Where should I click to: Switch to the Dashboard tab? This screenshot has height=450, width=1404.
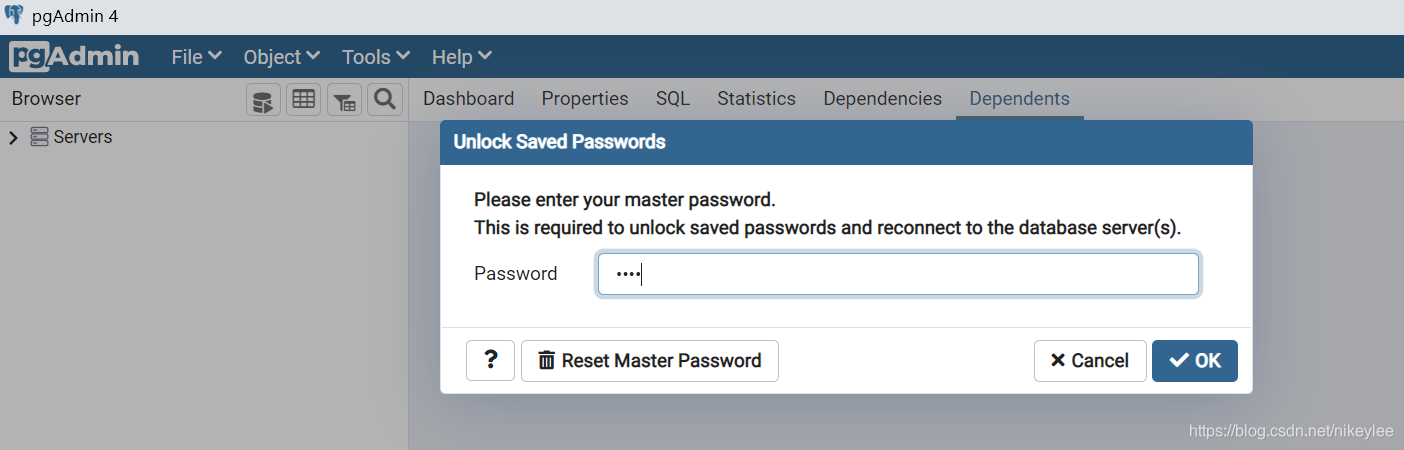point(468,99)
